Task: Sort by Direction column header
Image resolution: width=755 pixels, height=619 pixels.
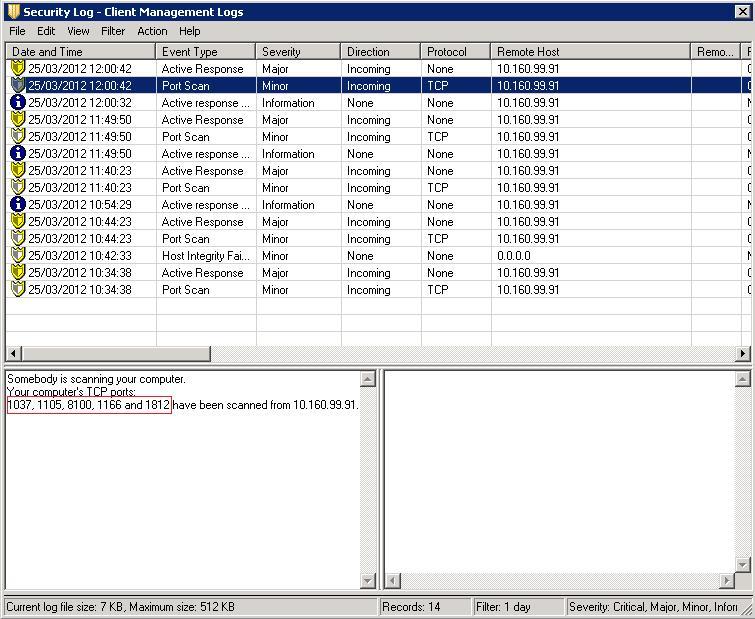Action: click(x=380, y=52)
